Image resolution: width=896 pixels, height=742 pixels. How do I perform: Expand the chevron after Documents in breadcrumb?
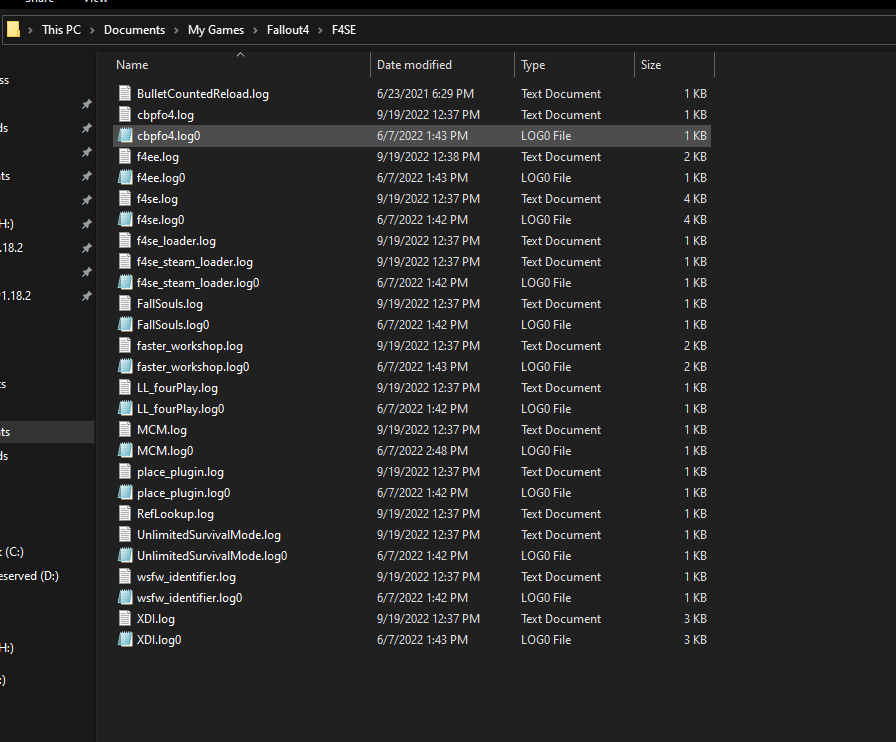click(176, 30)
